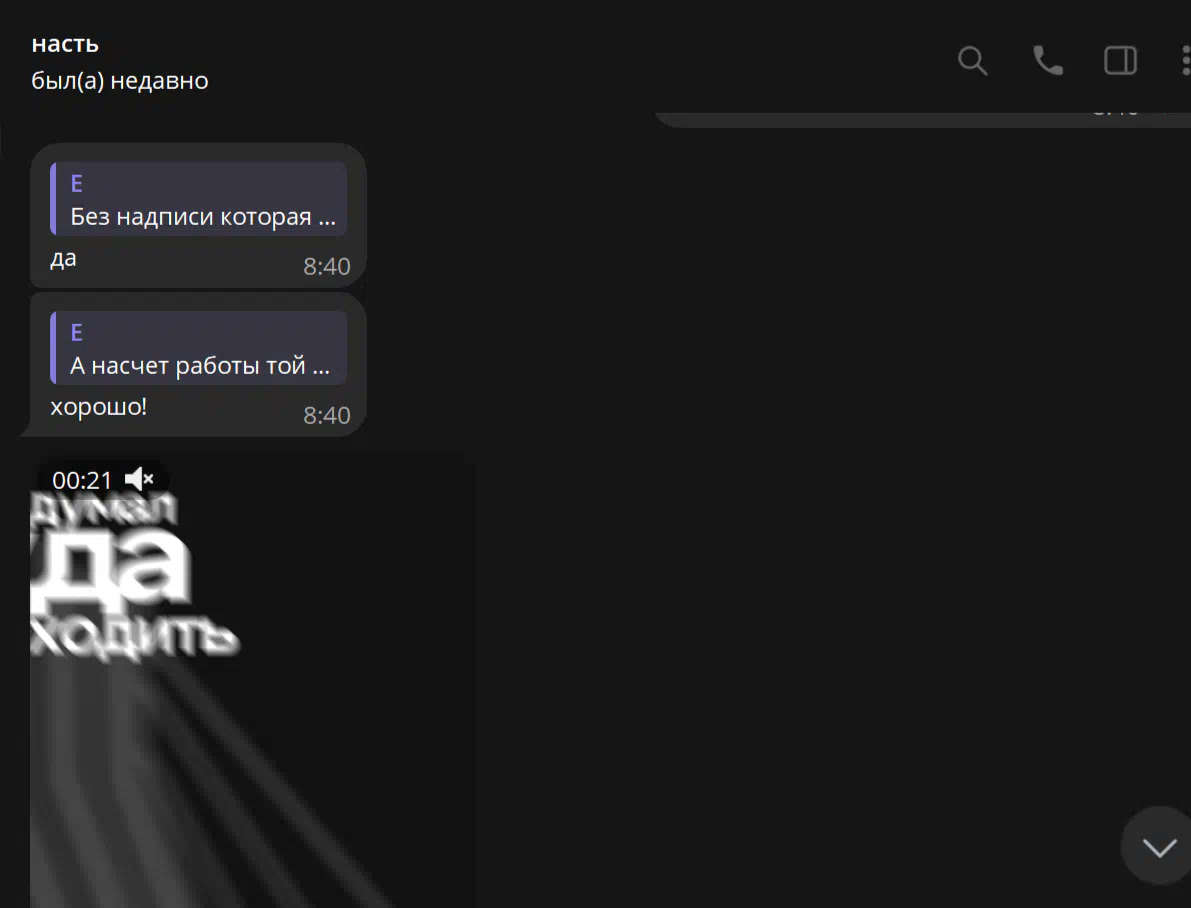
Task: Click sender 'E' in the first reply quote
Action: coord(77,184)
